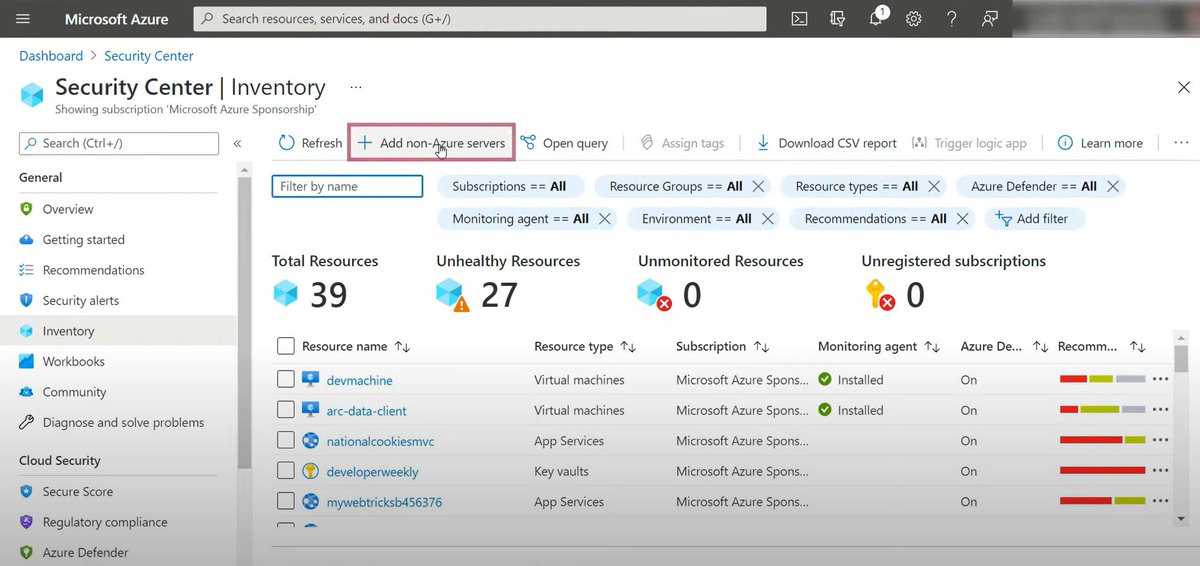Screen dimensions: 1200x566
Task: Click Assign tags button
Action: pos(682,143)
